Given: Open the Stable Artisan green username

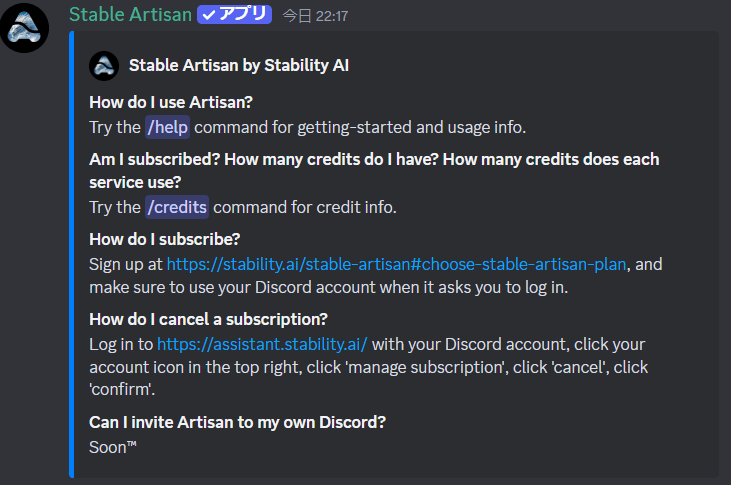Looking at the screenshot, I should tap(131, 15).
